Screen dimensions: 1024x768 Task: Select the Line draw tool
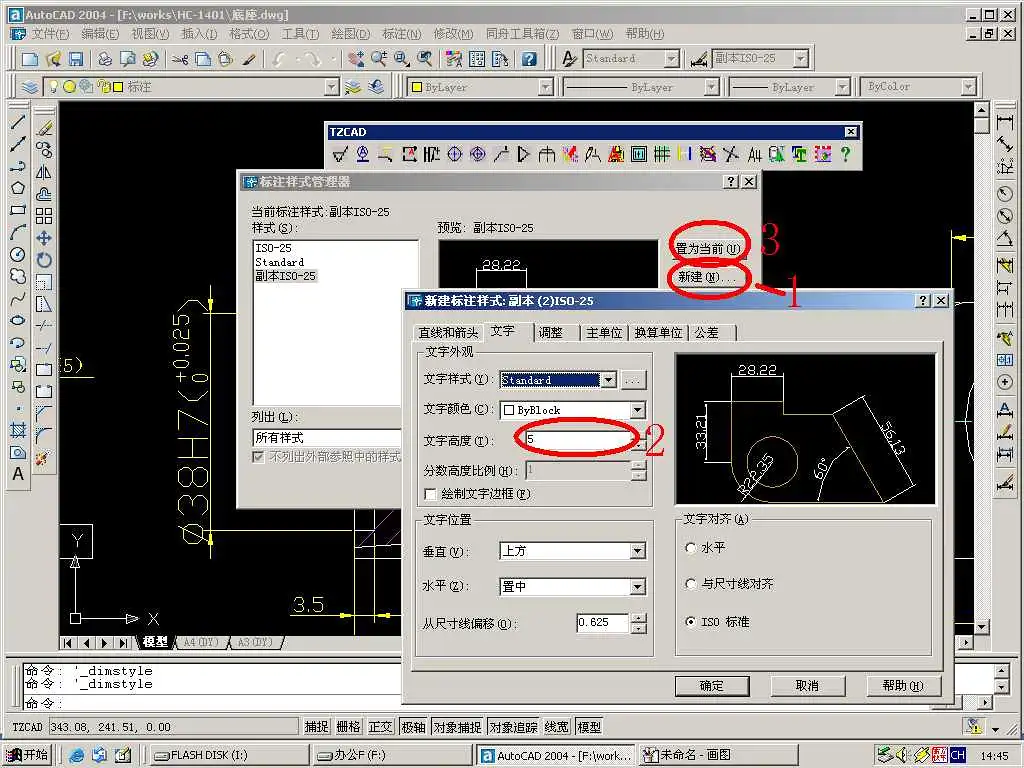[18, 122]
